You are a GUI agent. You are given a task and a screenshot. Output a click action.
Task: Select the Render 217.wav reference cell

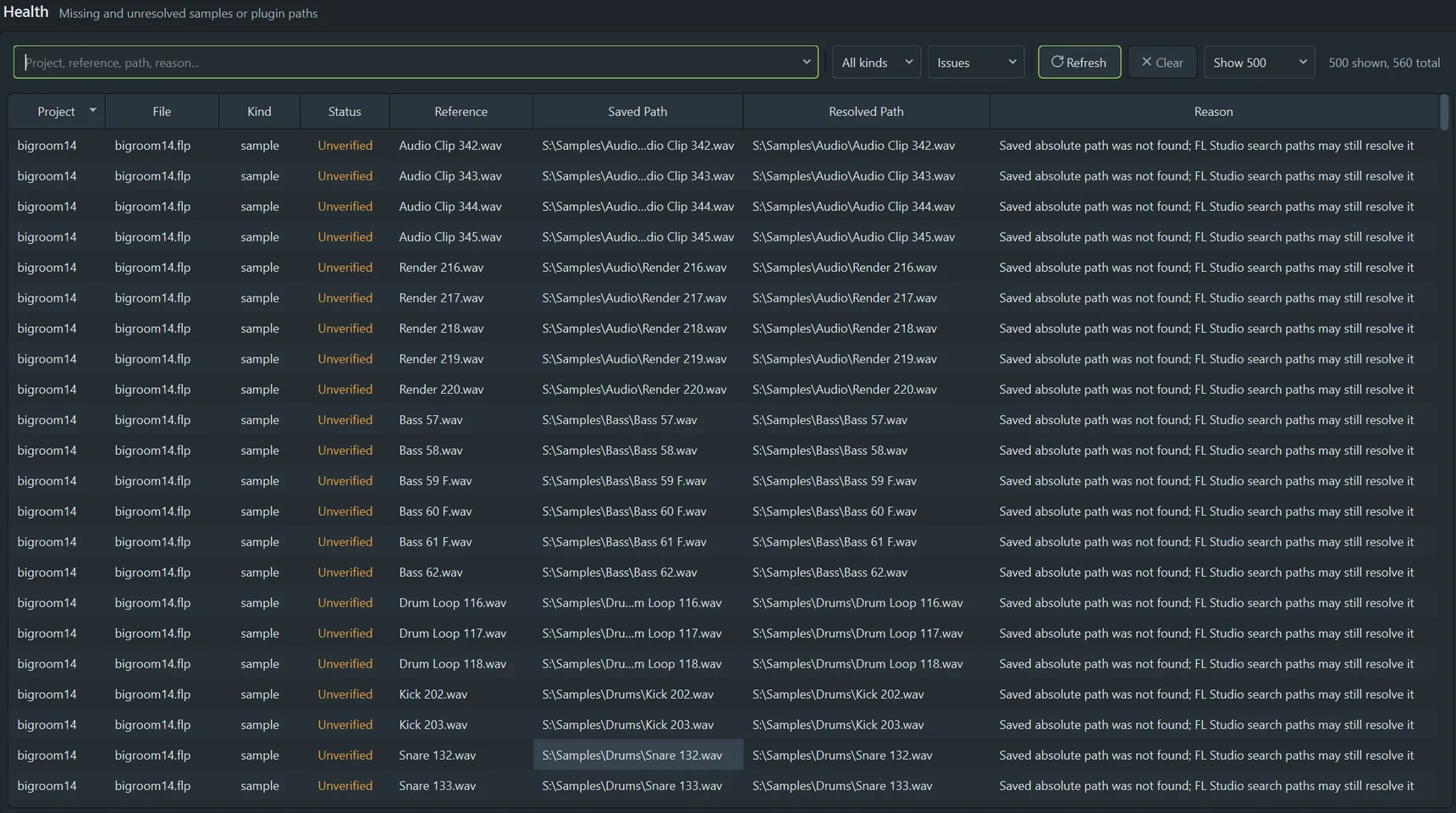(461, 298)
